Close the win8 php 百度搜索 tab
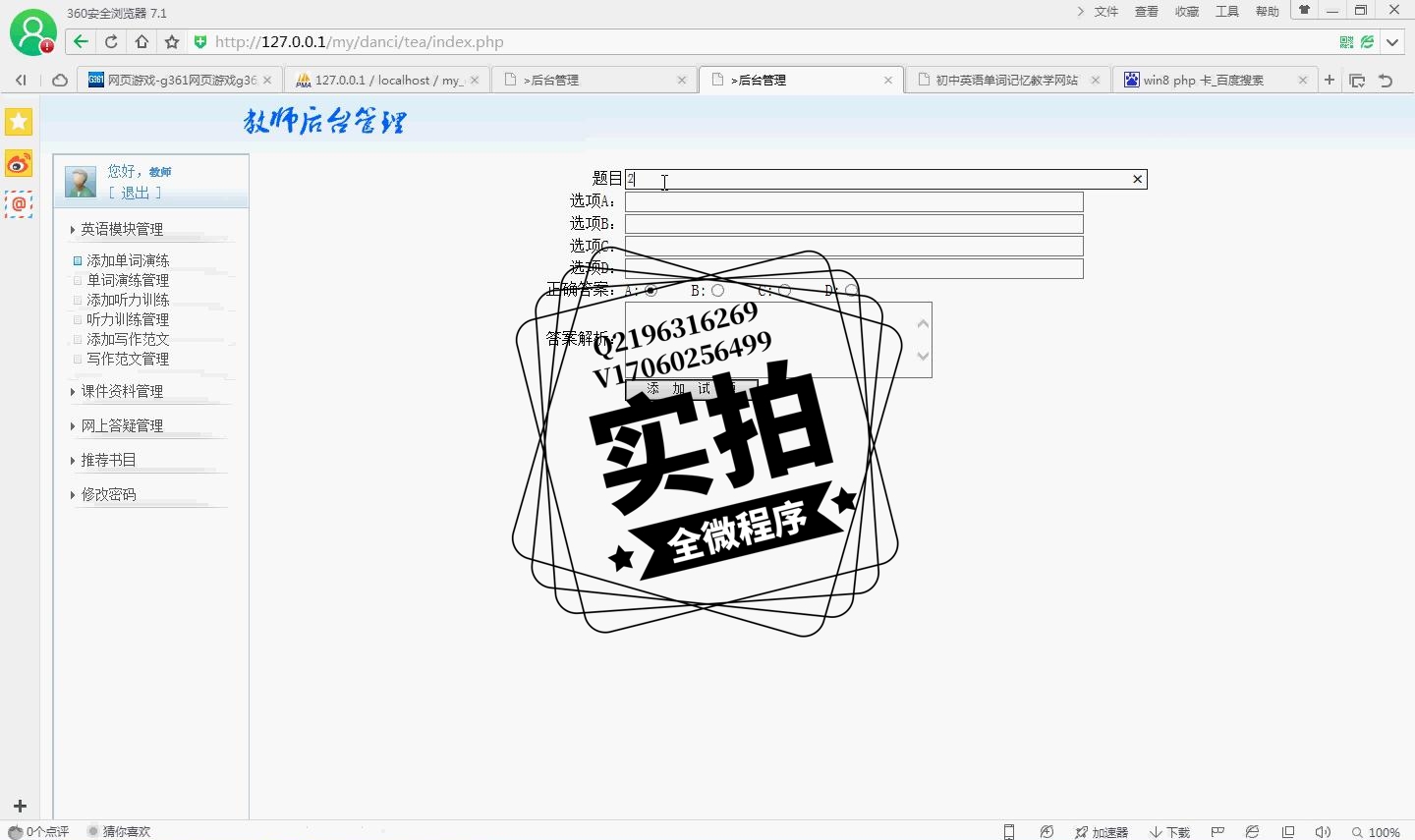Image resolution: width=1415 pixels, height=840 pixels. (x=1303, y=81)
